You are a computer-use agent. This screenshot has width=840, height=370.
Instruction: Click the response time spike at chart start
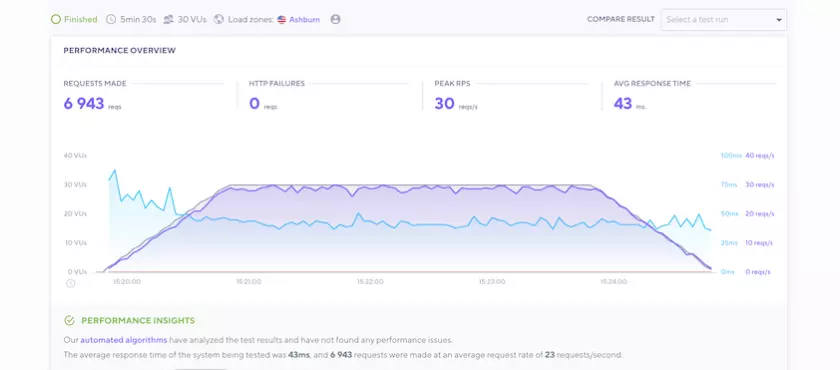[114, 171]
